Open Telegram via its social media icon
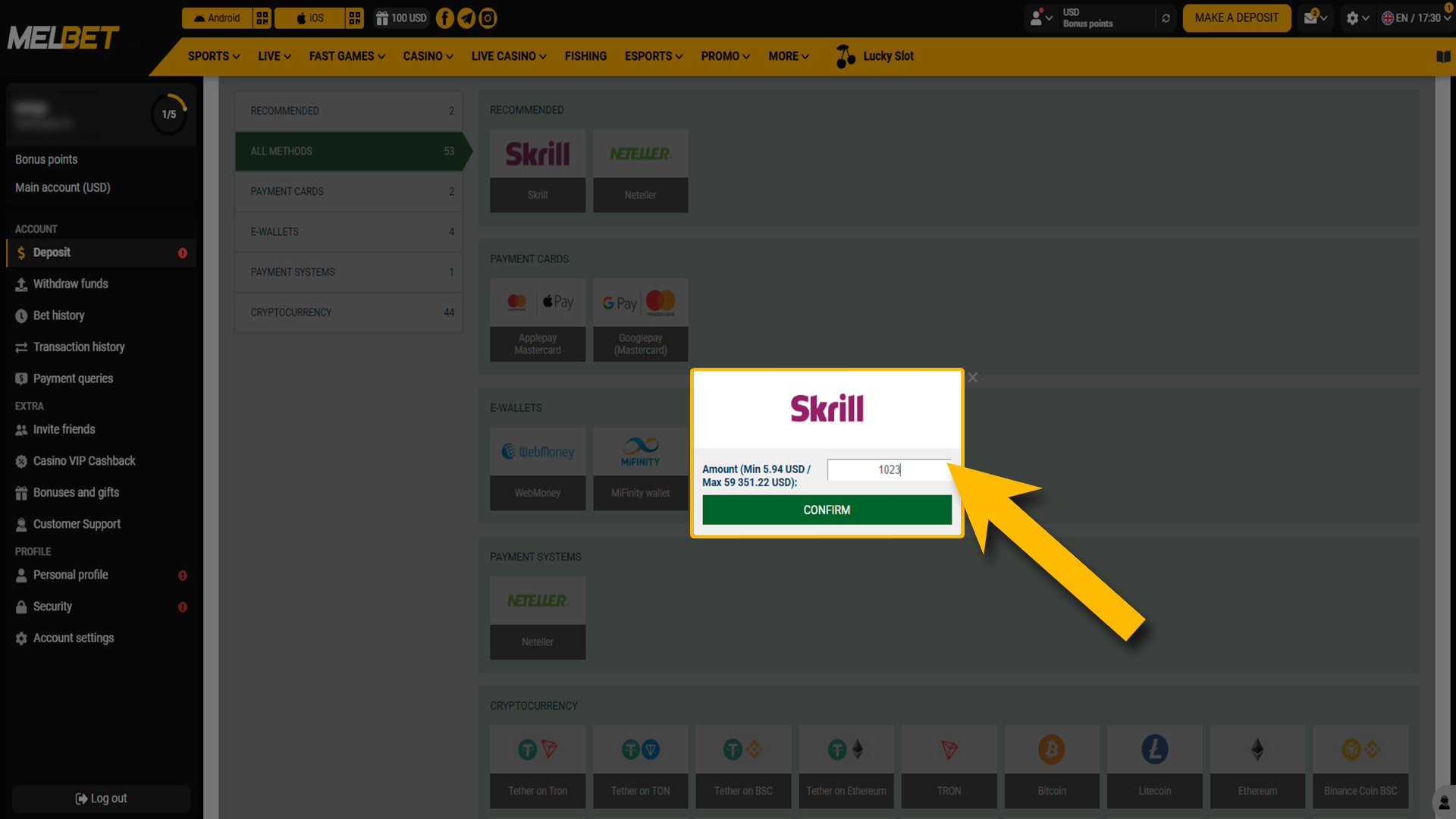 click(466, 17)
